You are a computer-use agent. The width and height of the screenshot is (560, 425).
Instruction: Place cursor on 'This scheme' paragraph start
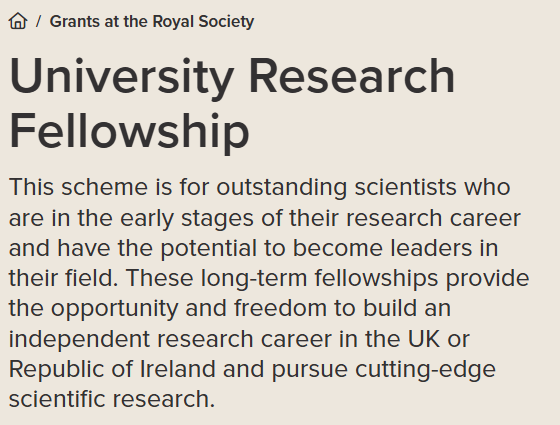coord(78,187)
